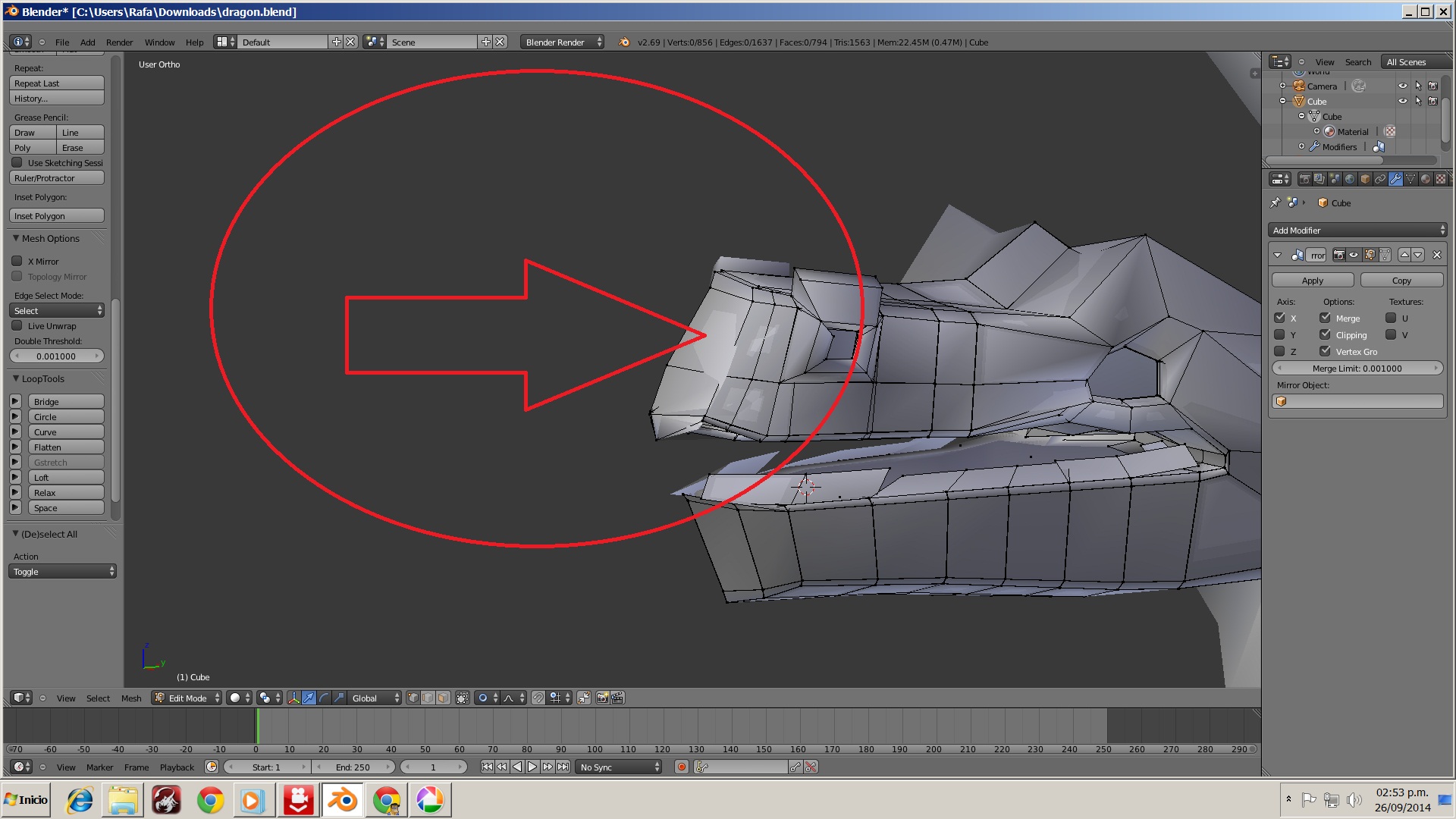Open the Render menu
Viewport: 1456px width, 819px height.
tap(119, 42)
